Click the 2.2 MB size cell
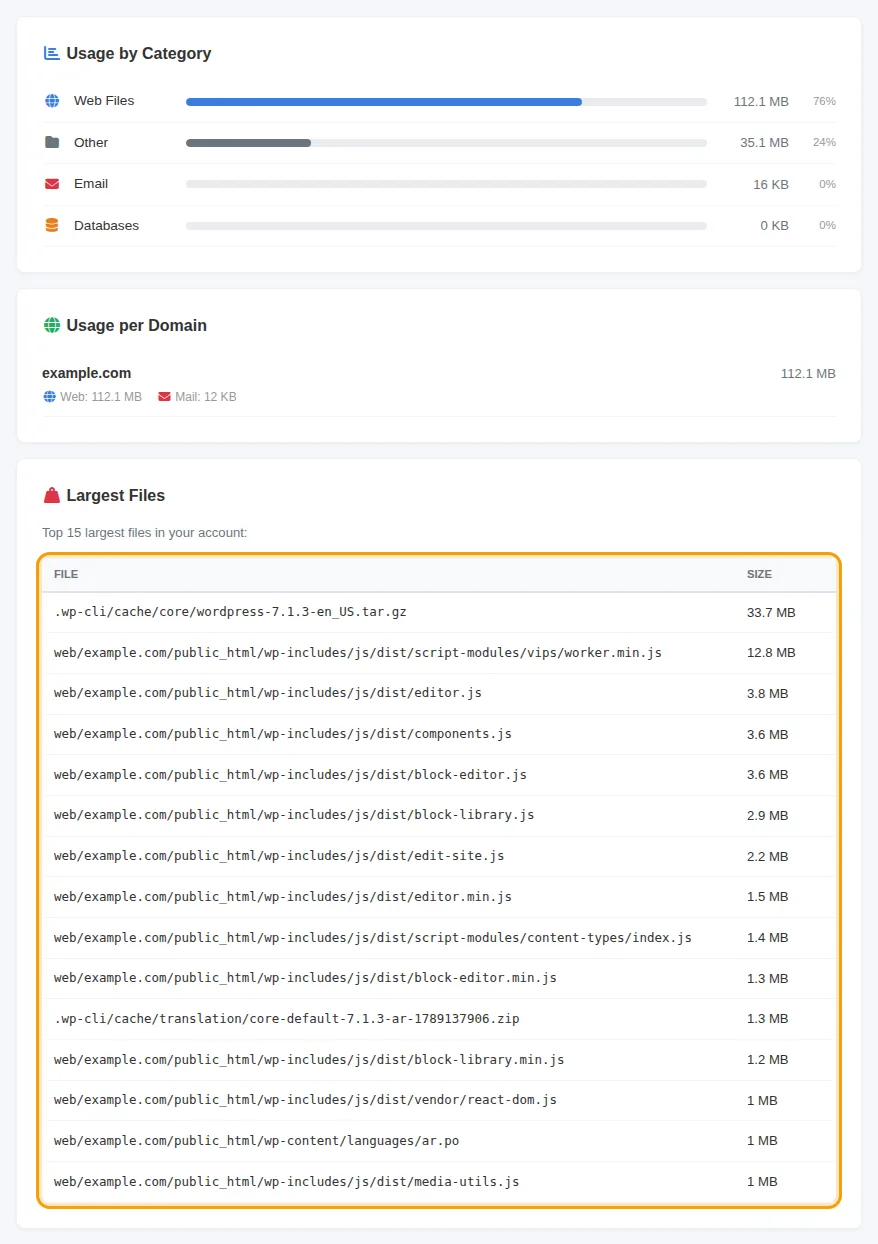This screenshot has height=1244, width=878. pos(768,856)
